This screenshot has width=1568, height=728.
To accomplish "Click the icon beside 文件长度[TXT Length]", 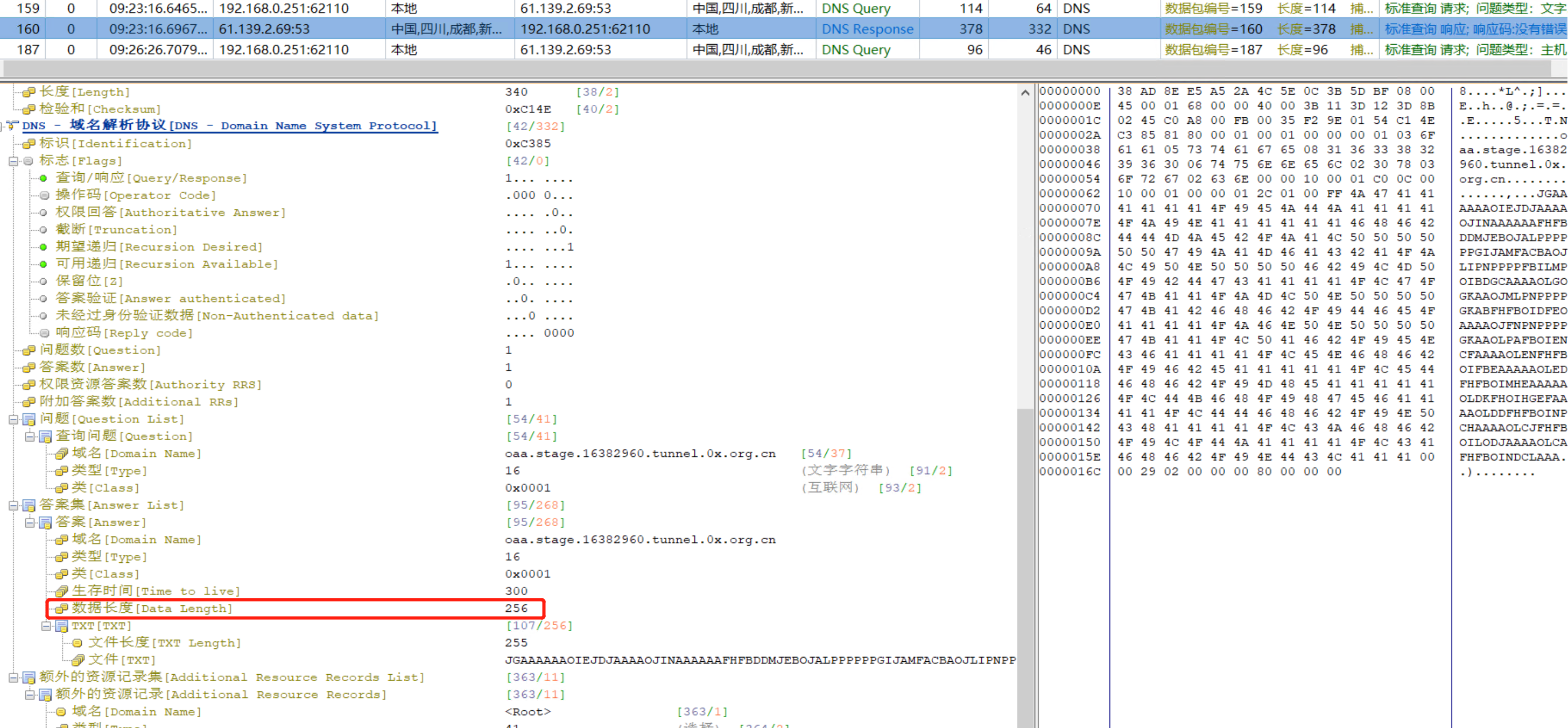I will coord(78,644).
